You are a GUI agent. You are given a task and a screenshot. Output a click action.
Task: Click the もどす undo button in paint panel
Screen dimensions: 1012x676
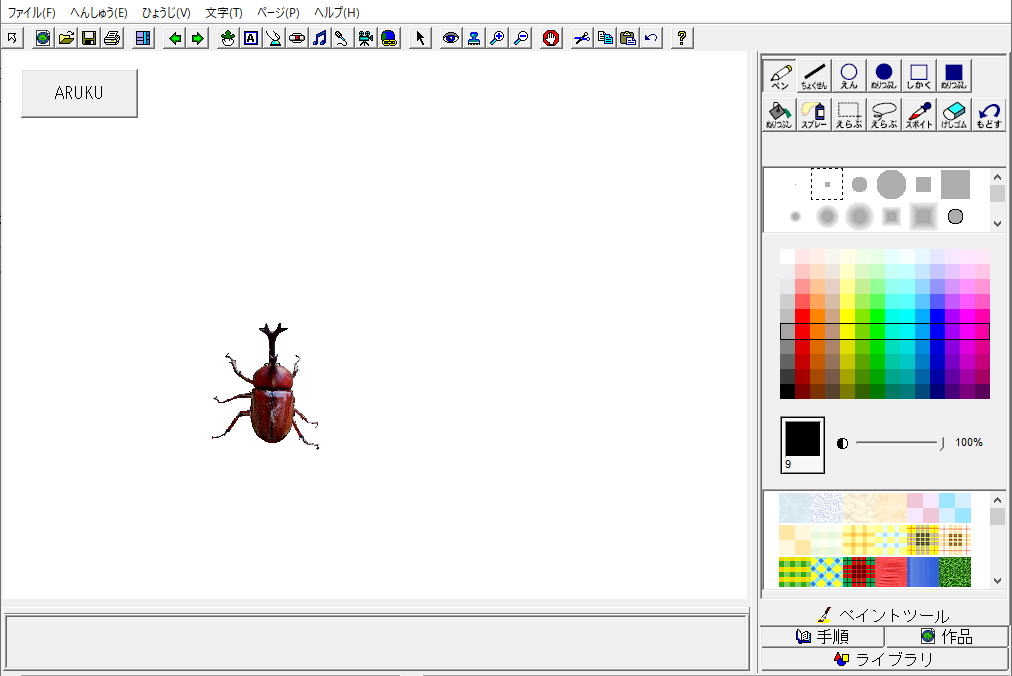(x=989, y=114)
